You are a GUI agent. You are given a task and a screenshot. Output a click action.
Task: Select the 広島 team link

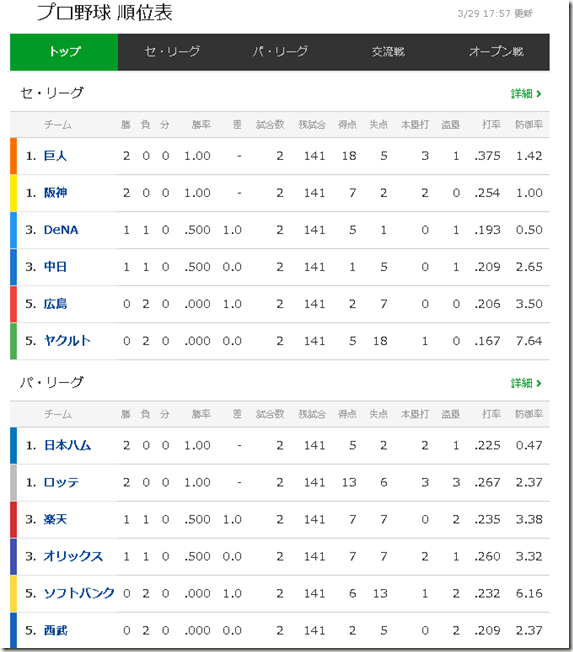click(55, 304)
